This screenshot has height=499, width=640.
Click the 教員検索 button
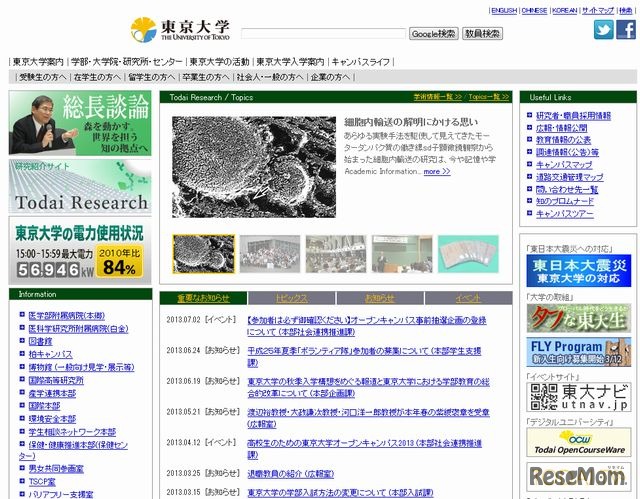pyautogui.click(x=482, y=34)
